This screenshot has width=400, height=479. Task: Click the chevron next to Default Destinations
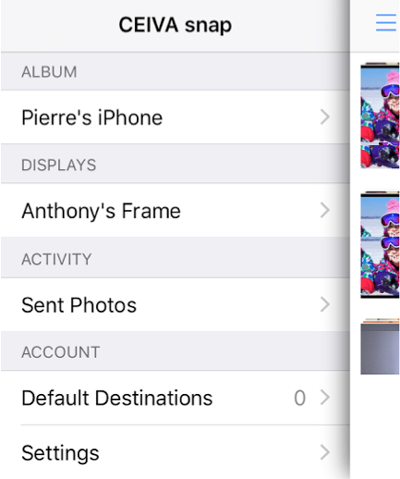point(325,398)
